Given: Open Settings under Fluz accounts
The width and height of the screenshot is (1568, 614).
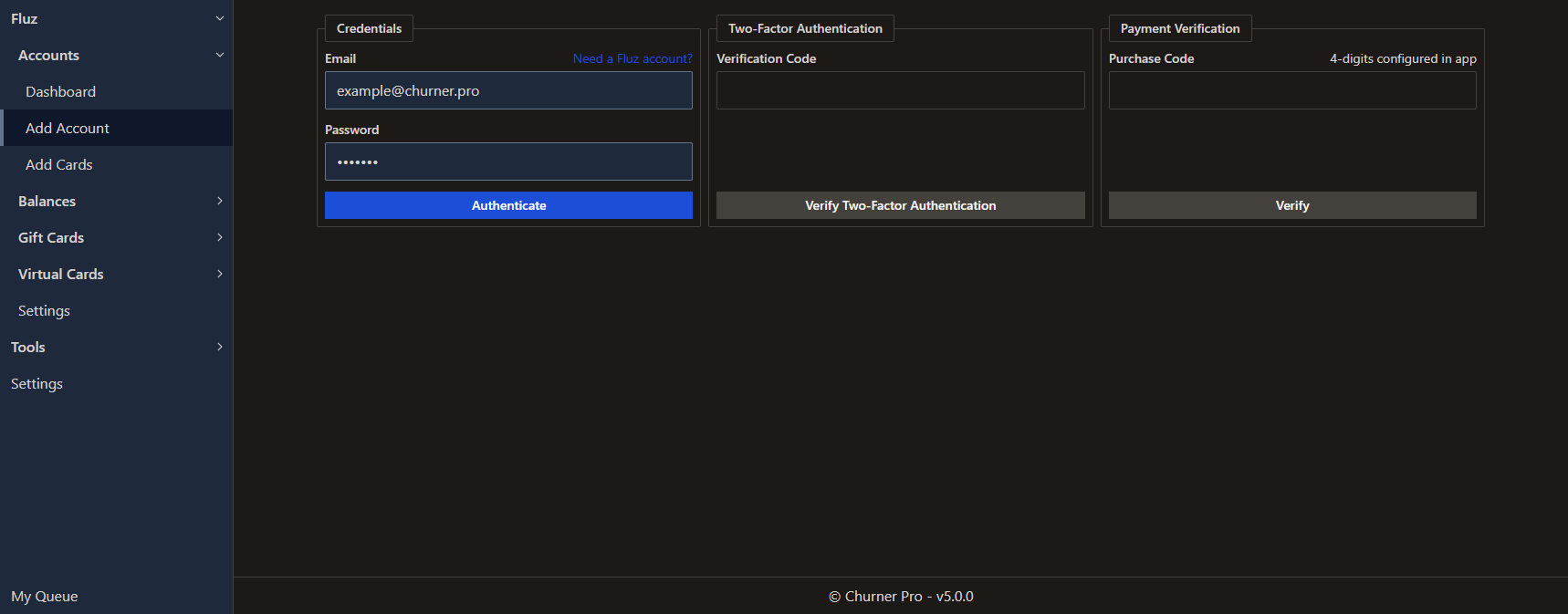Looking at the screenshot, I should pos(44,310).
